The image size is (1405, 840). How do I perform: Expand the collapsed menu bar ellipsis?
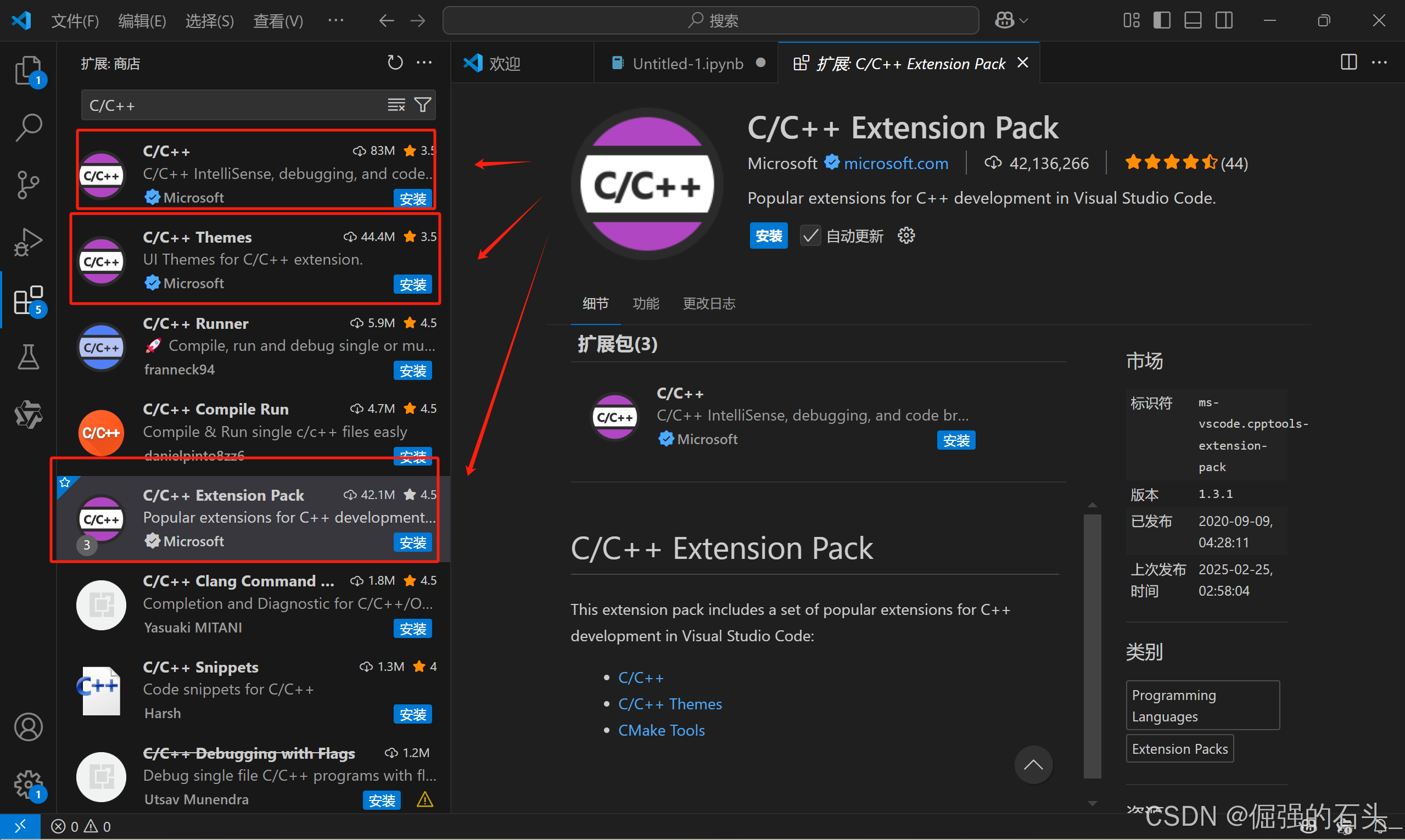click(335, 21)
